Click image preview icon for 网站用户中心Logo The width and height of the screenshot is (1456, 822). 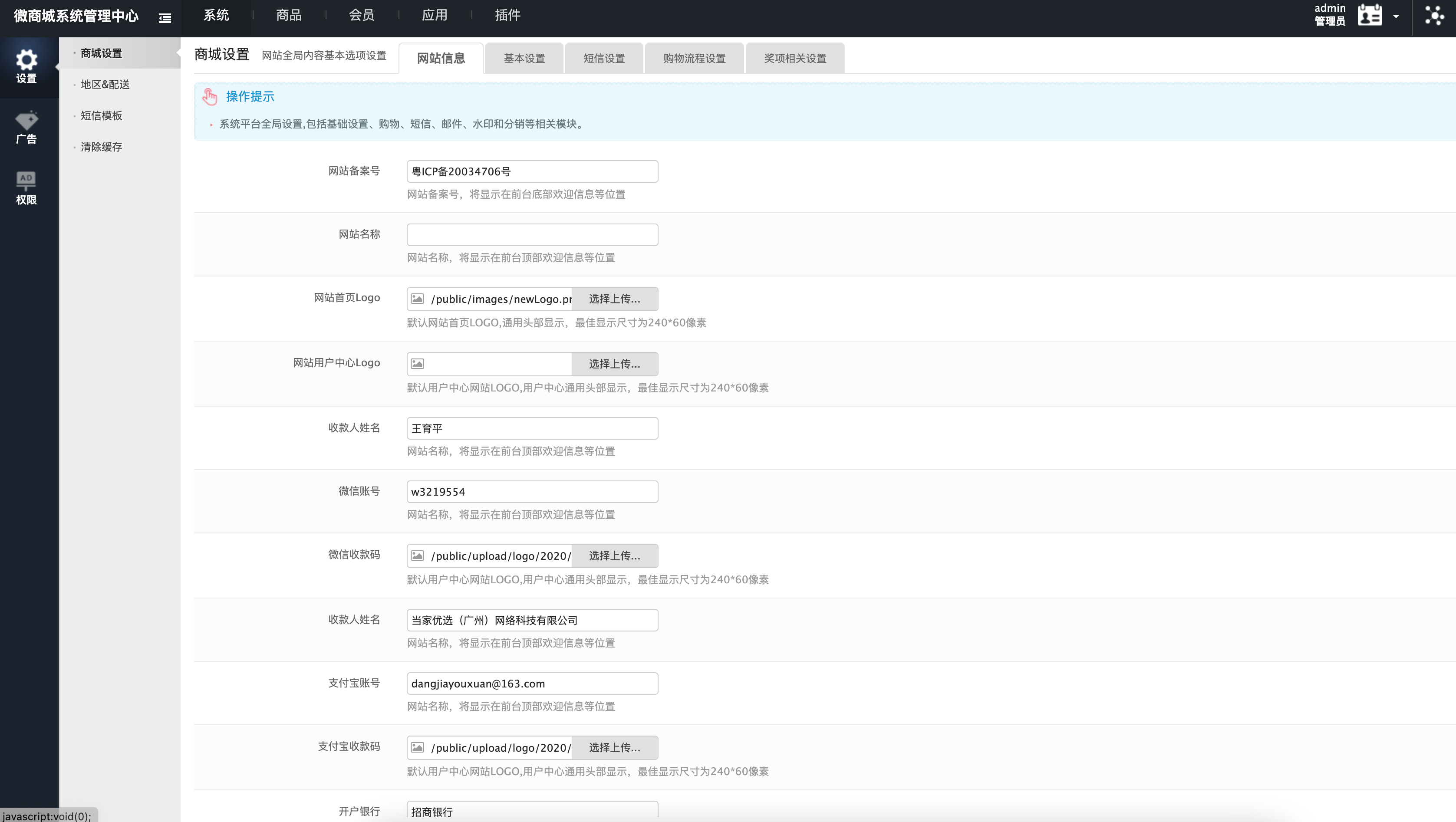417,364
